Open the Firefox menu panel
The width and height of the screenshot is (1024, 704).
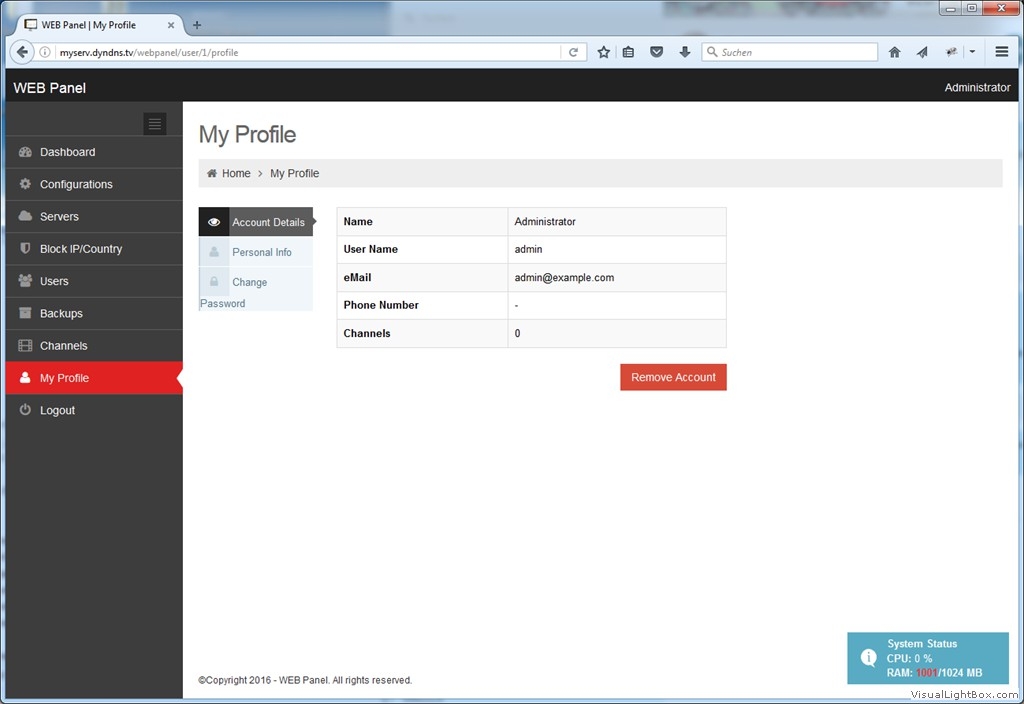(x=1001, y=51)
